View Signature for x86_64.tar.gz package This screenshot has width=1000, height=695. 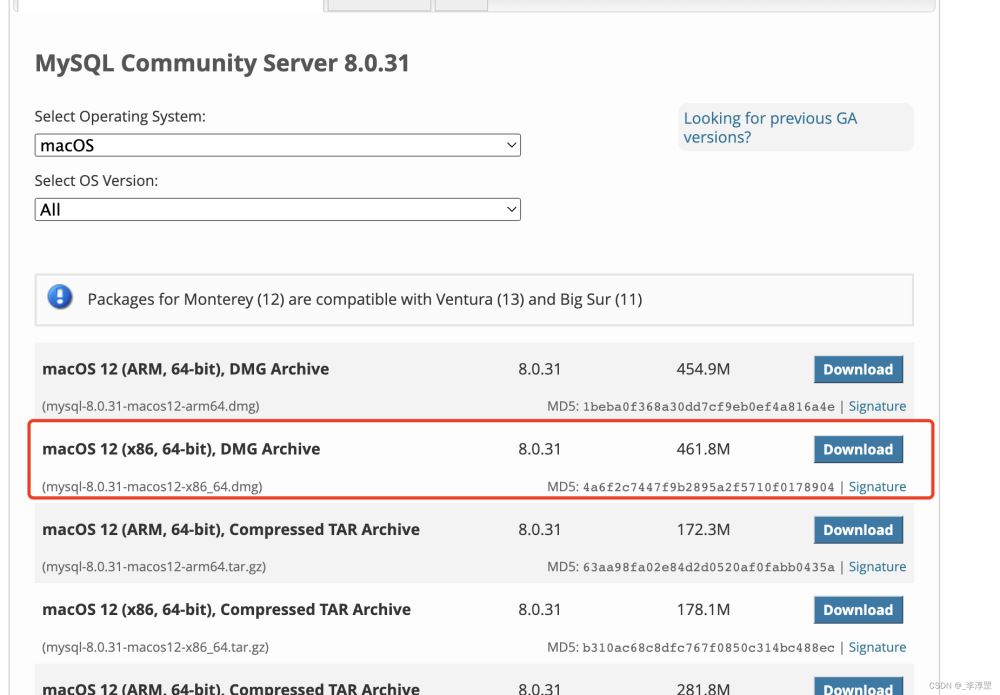[877, 647]
